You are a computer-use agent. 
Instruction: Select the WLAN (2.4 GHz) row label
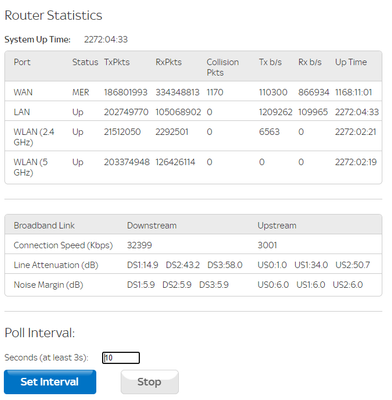coord(34,137)
